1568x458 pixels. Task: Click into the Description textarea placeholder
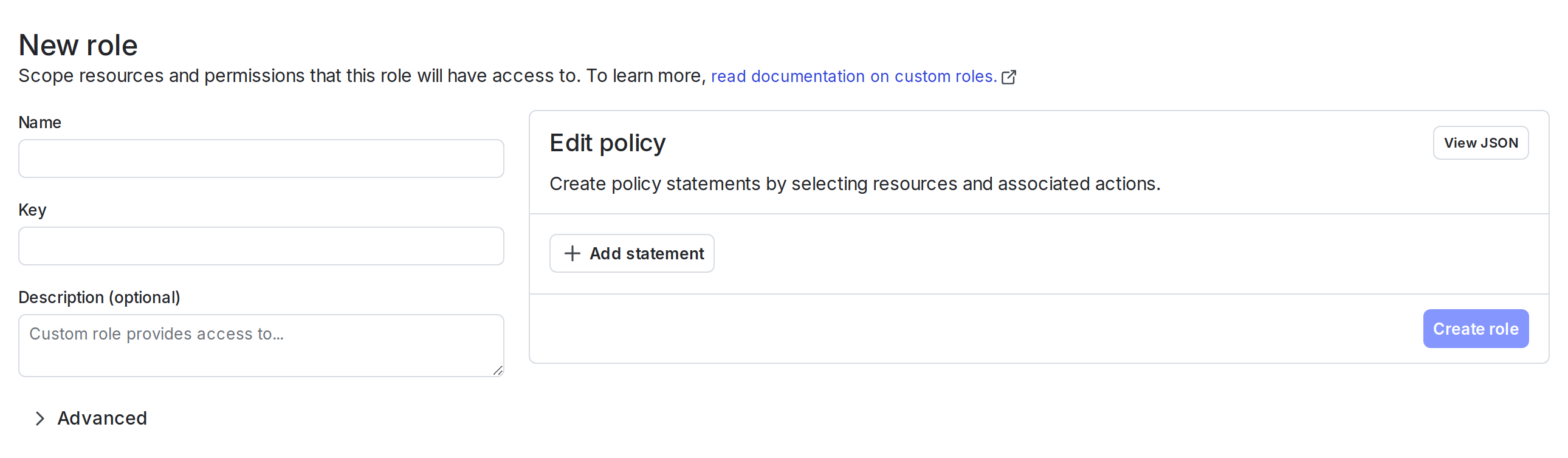pyautogui.click(x=156, y=334)
